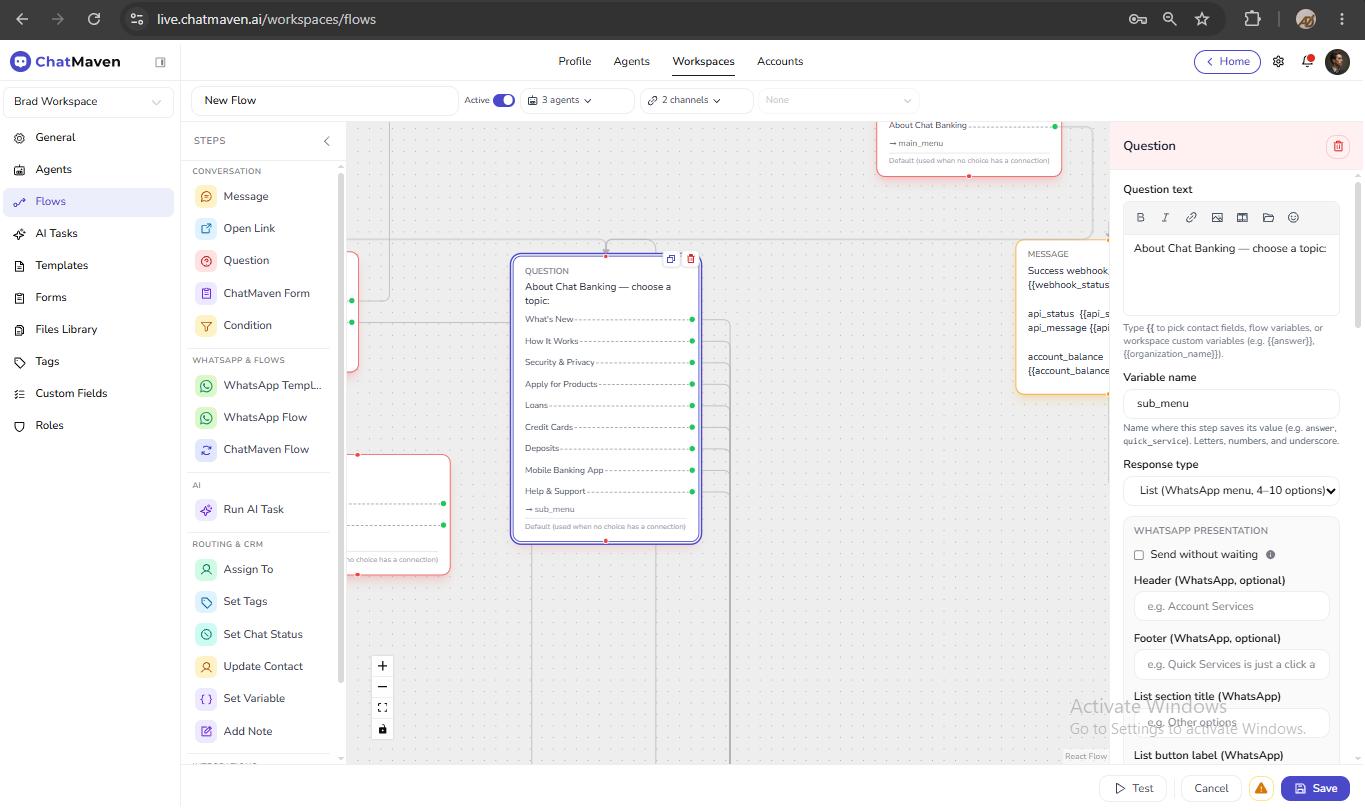Image resolution: width=1365 pixels, height=811 pixels.
Task: Insert a link in Question text editor
Action: [x=1191, y=218]
